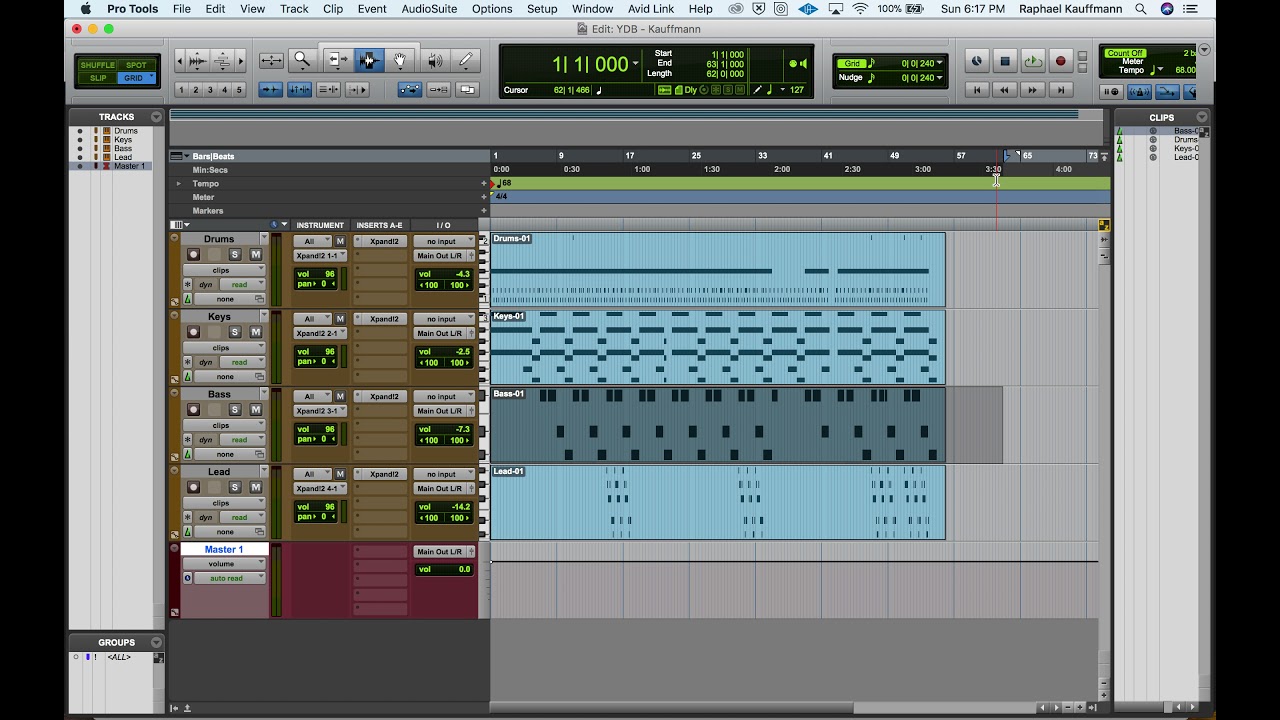Viewport: 1280px width, 720px height.
Task: Expand the Tempo ruler disclosure triangle
Action: [x=179, y=184]
